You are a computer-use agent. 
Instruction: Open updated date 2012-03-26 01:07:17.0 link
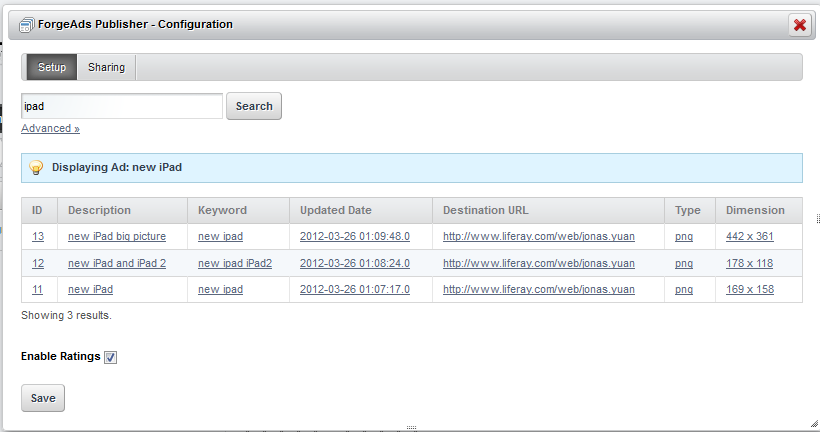coord(355,290)
